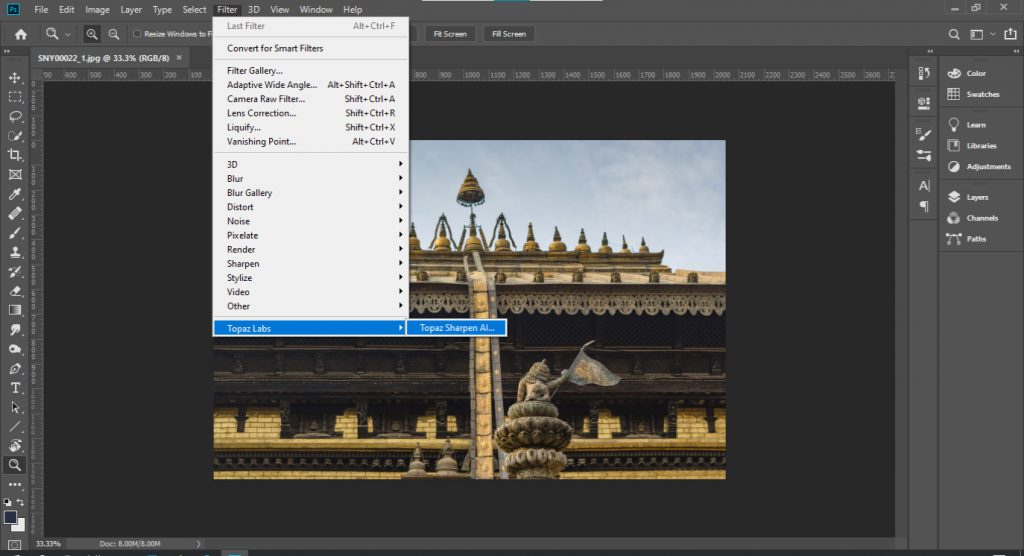
Task: Select the Frame tool
Action: pos(15,174)
